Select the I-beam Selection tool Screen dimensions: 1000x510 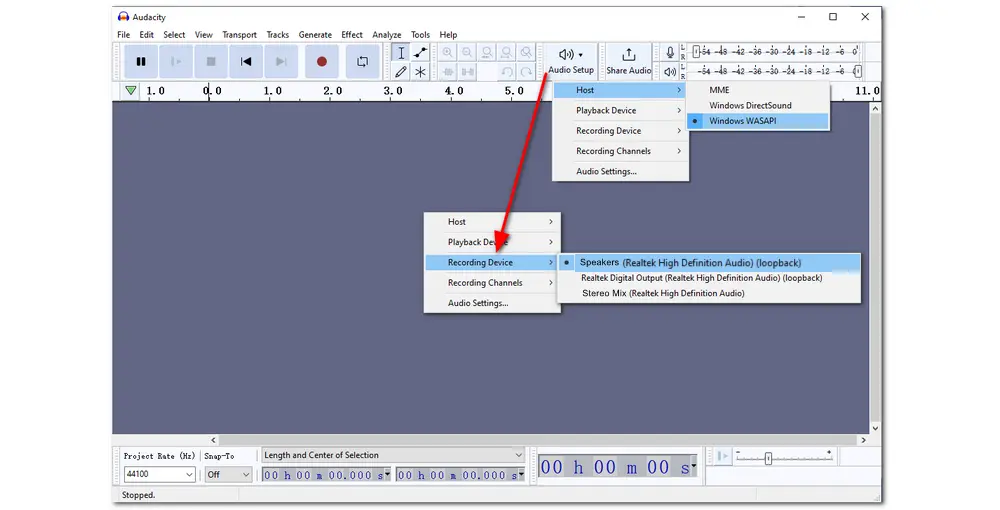[401, 53]
